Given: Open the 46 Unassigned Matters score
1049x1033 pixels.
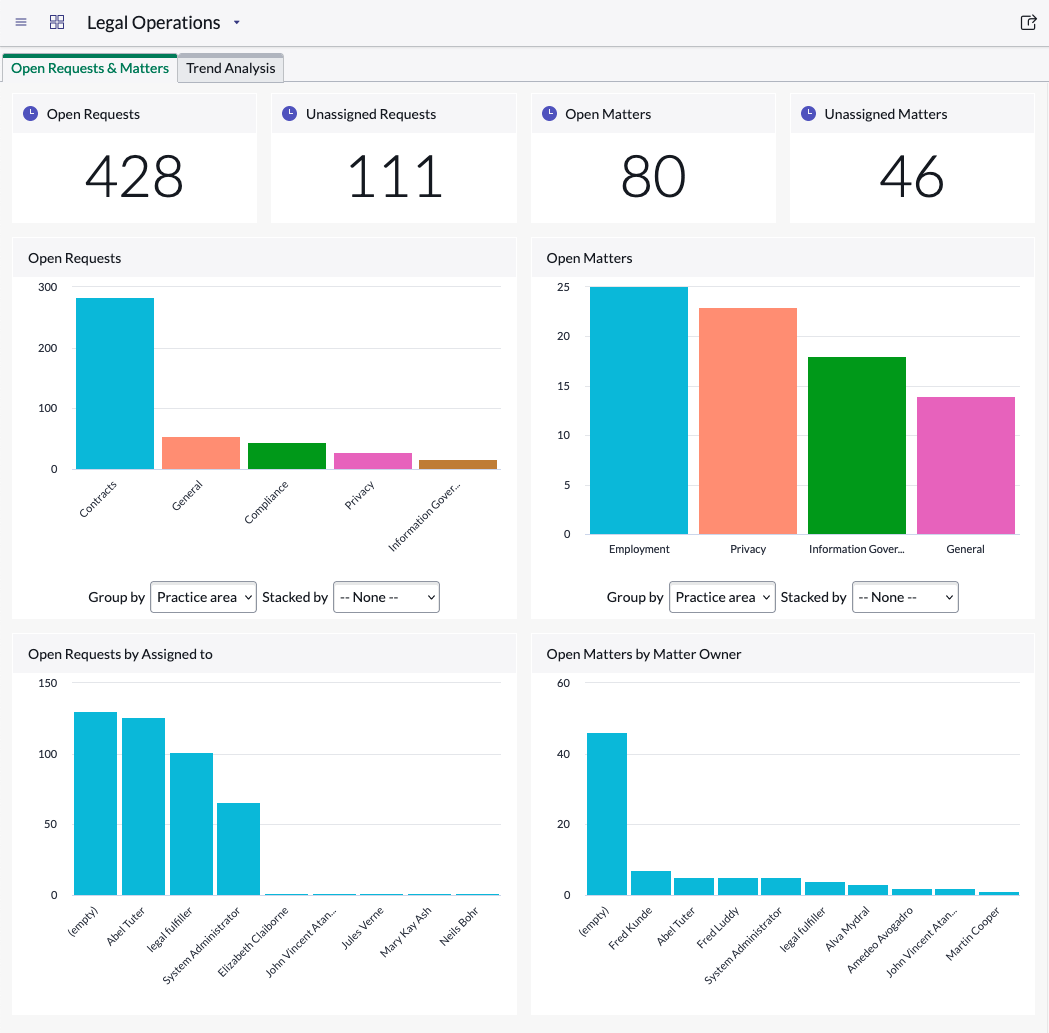Looking at the screenshot, I should click(912, 177).
